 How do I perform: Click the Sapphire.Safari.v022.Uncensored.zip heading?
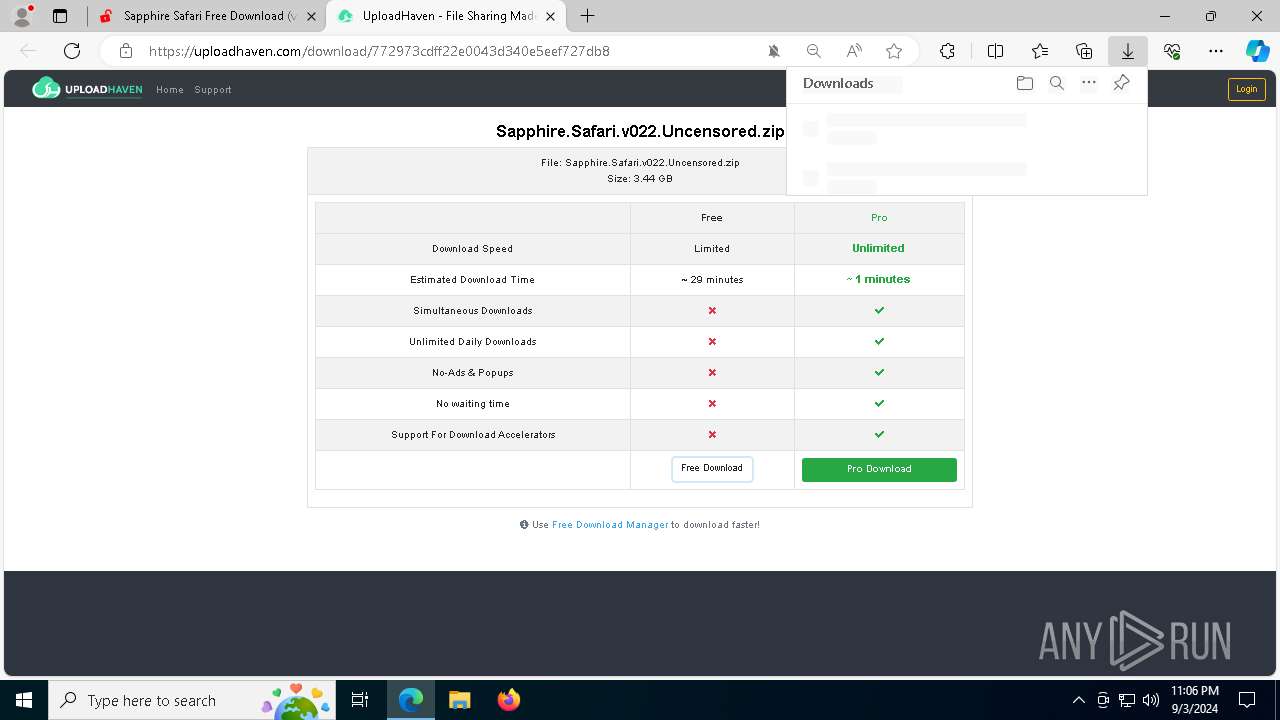pyautogui.click(x=640, y=131)
